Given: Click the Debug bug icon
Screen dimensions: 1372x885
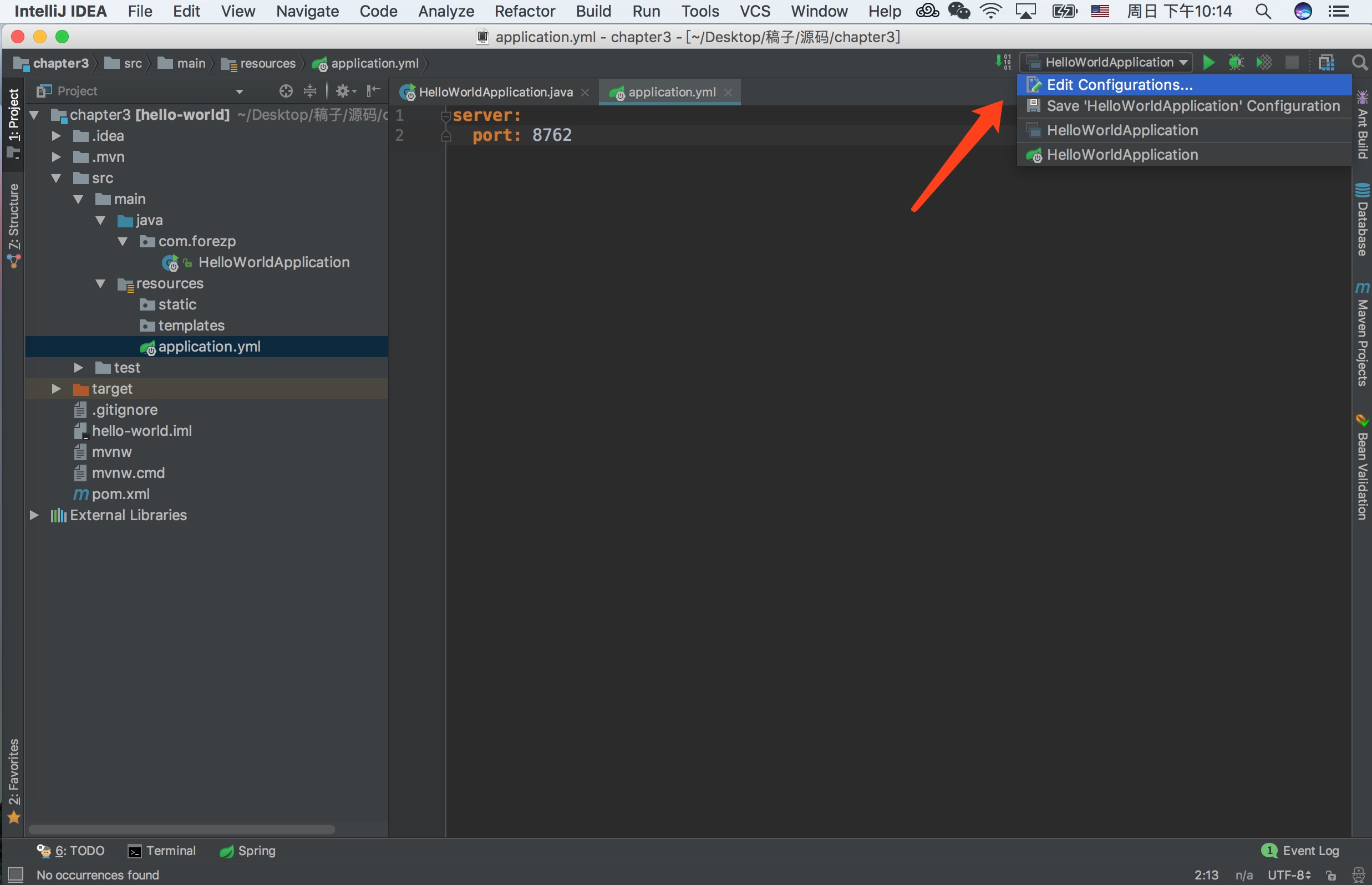Looking at the screenshot, I should 1236,62.
